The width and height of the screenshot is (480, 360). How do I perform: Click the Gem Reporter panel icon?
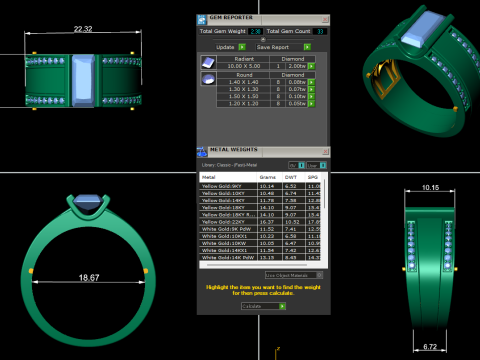point(202,20)
